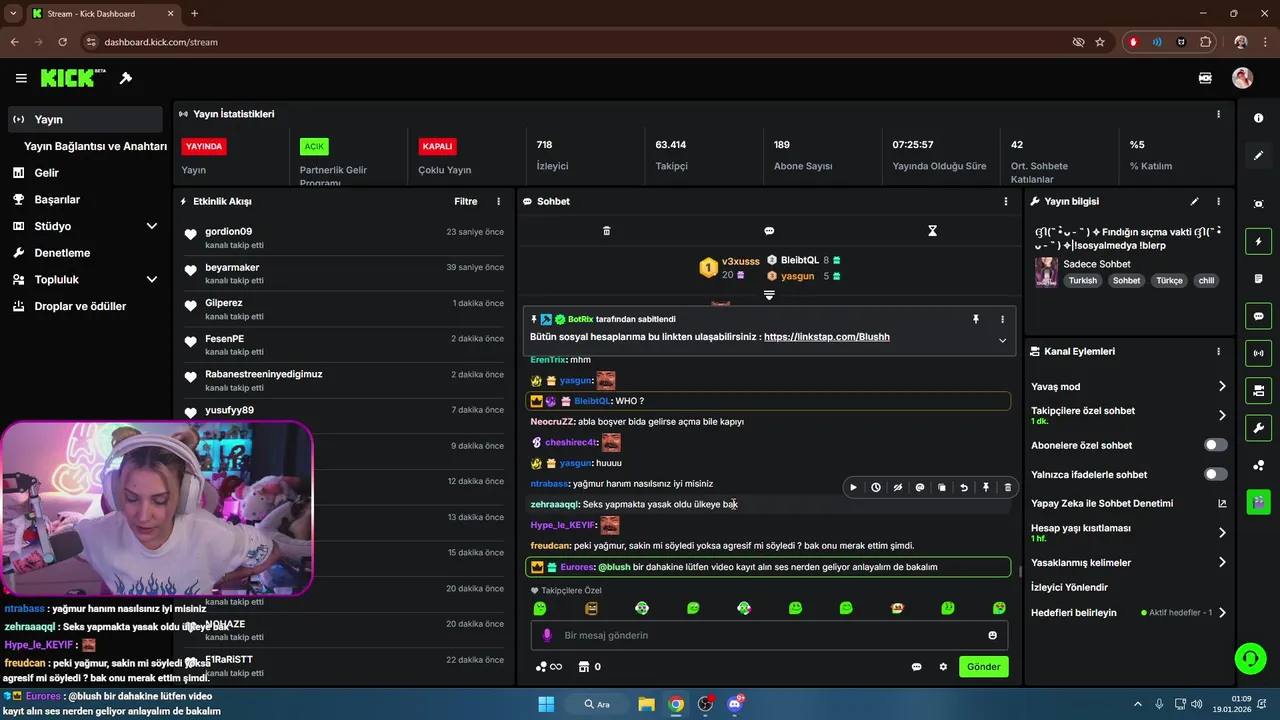Click the chat bubble icon in chat toolbar
The width and height of the screenshot is (1280, 720).
pyautogui.click(x=769, y=231)
